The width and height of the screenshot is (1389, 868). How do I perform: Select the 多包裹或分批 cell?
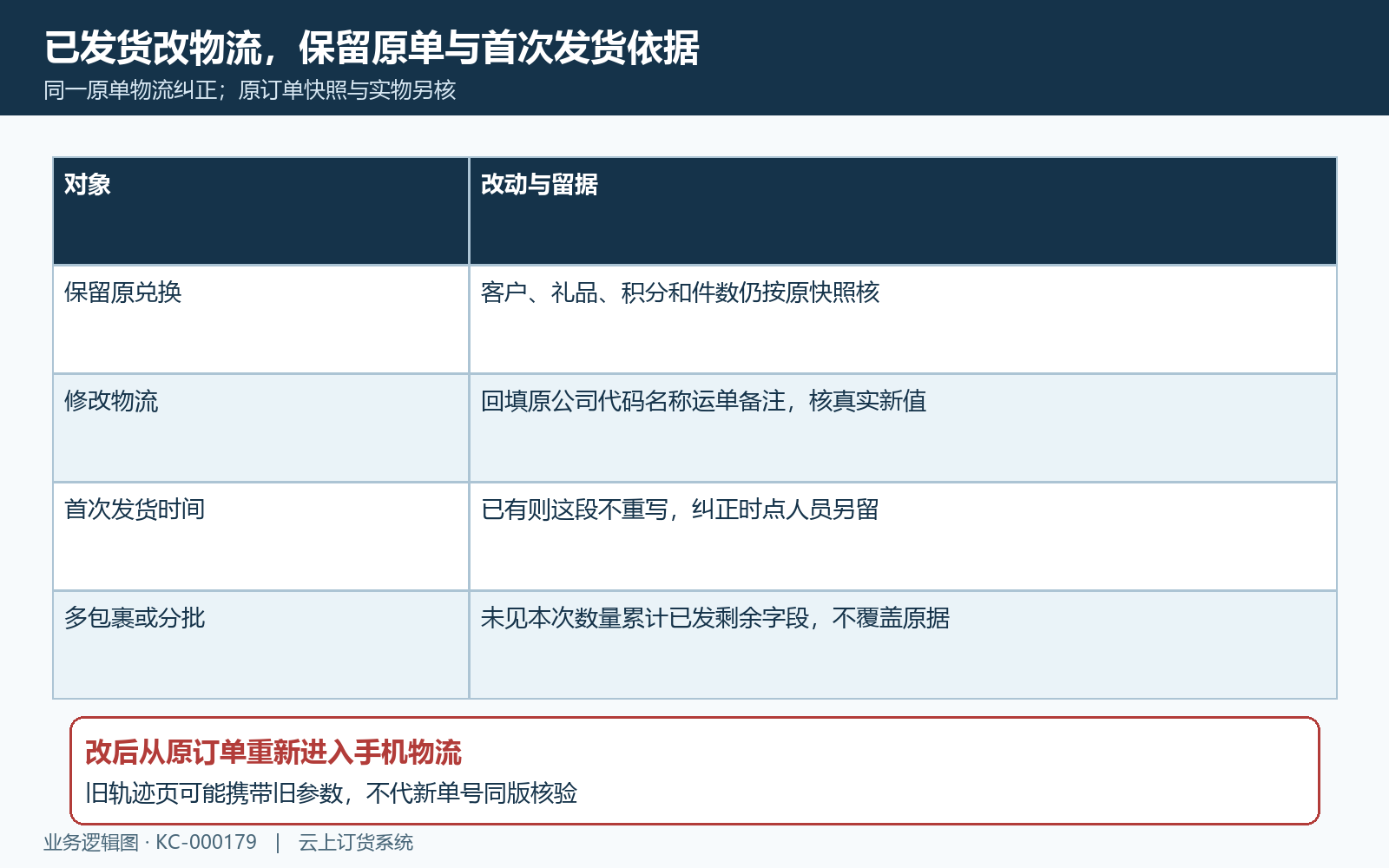click(x=260, y=645)
